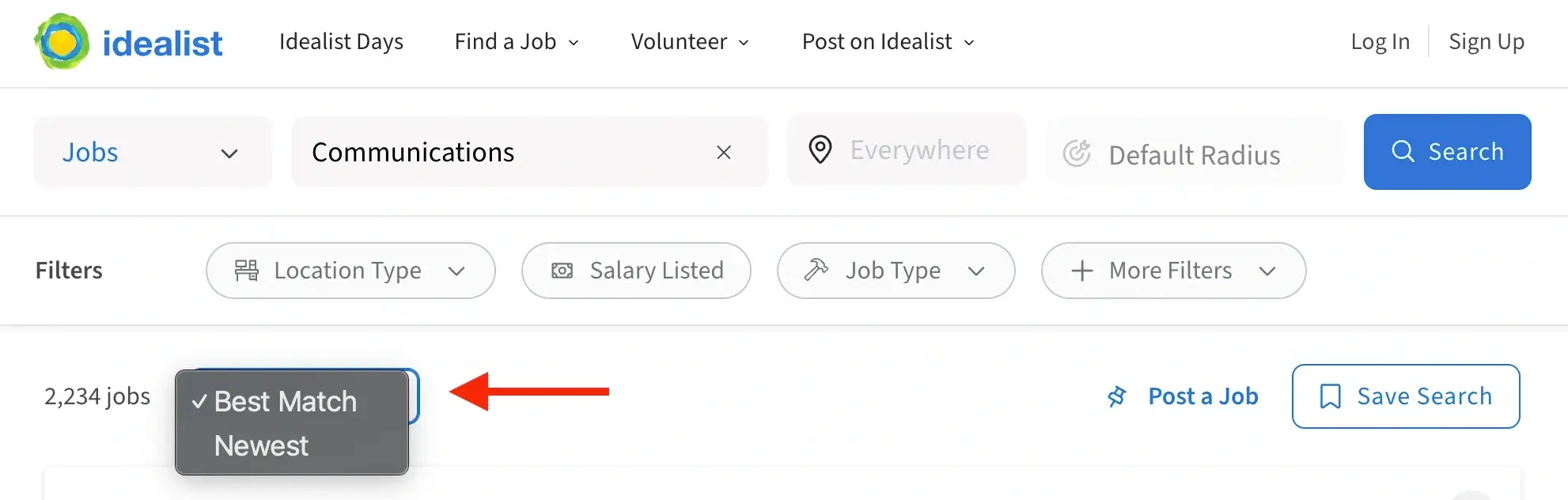Click the gavel icon on Job Type filter
The height and width of the screenshot is (500, 1568).
pyautogui.click(x=818, y=270)
